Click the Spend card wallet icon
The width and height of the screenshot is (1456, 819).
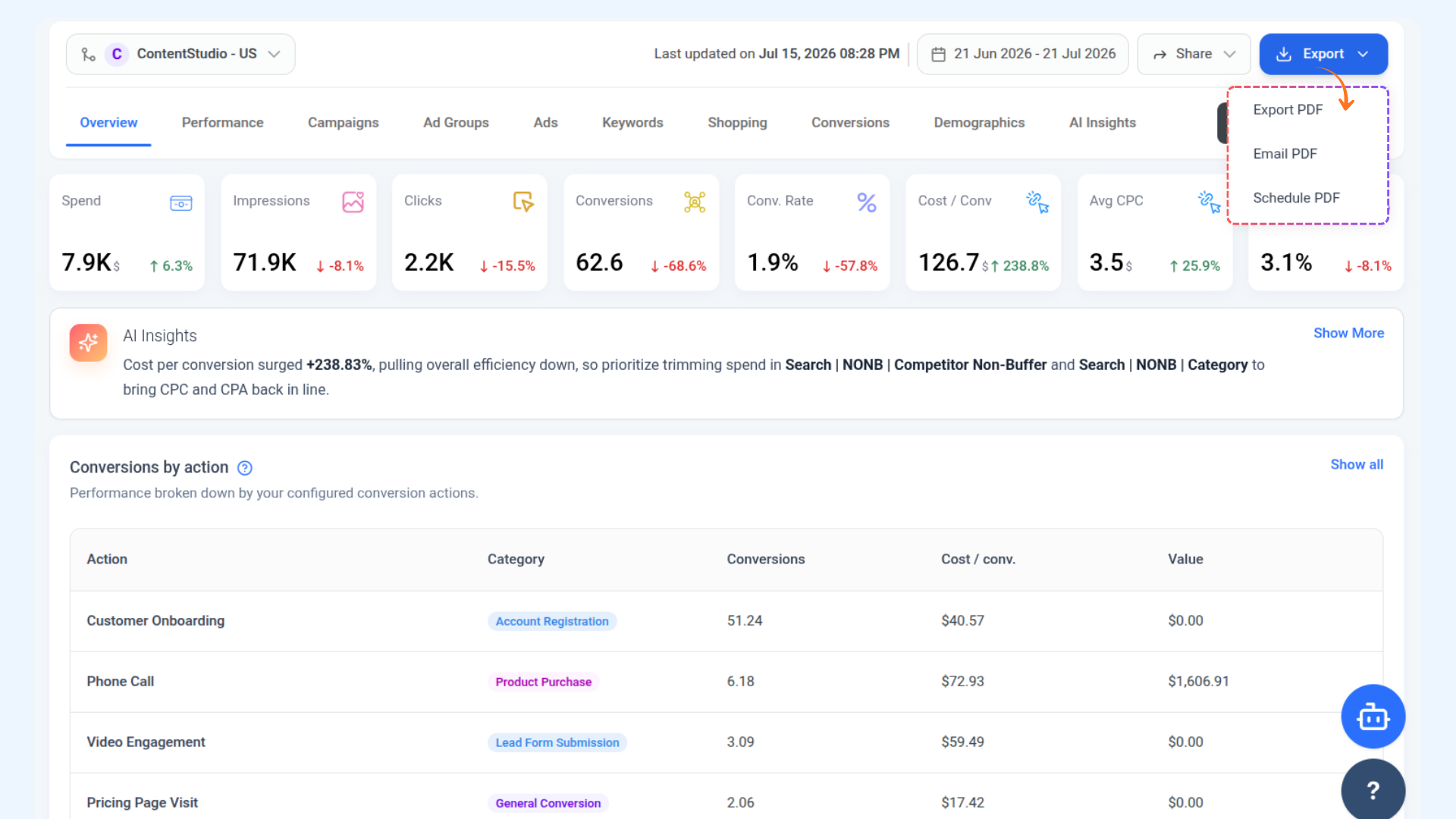point(180,202)
